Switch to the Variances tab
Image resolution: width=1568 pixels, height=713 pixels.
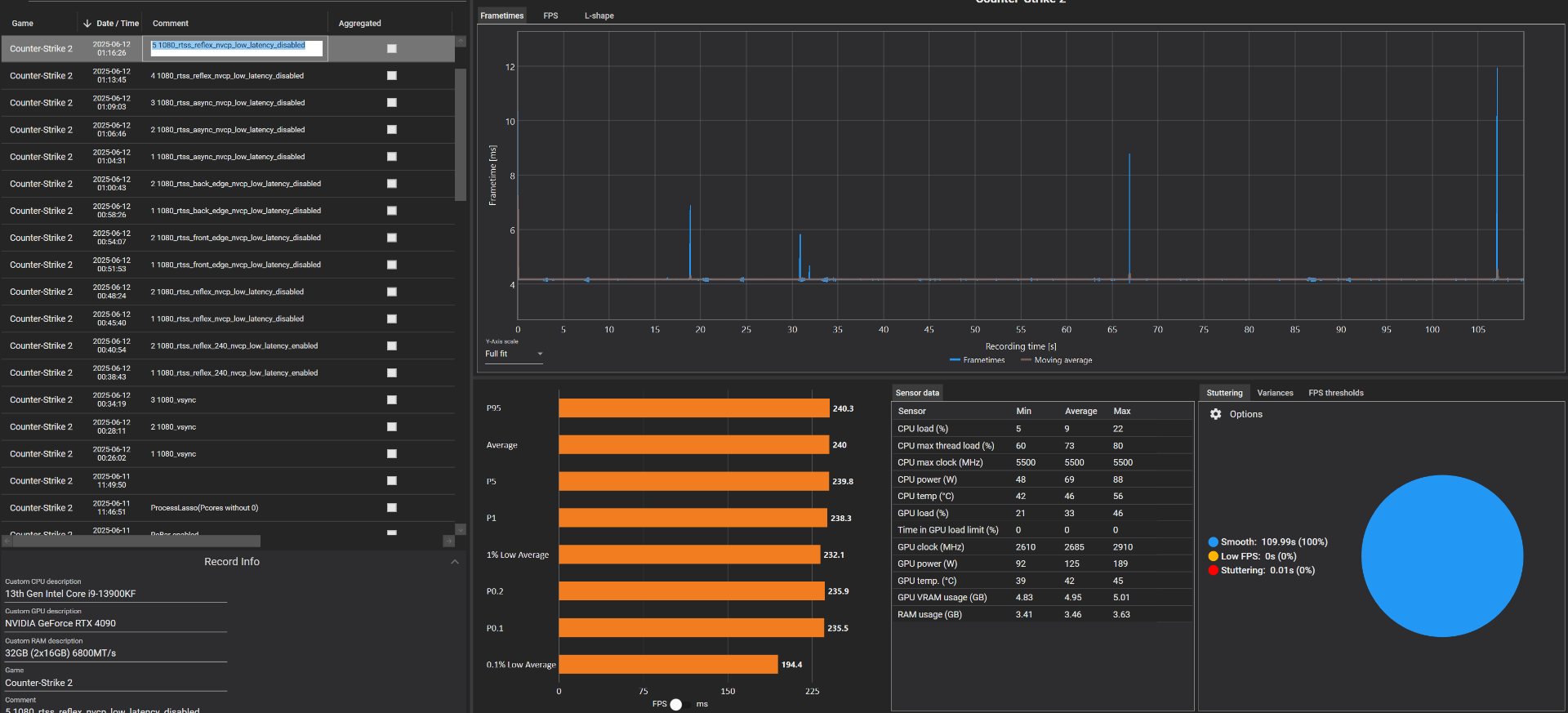coord(1275,393)
